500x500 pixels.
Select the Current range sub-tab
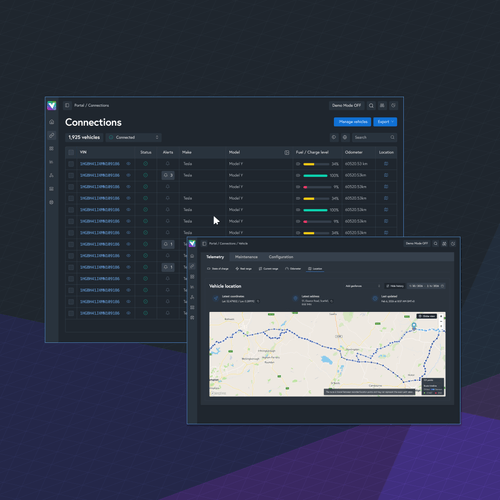click(x=268, y=269)
